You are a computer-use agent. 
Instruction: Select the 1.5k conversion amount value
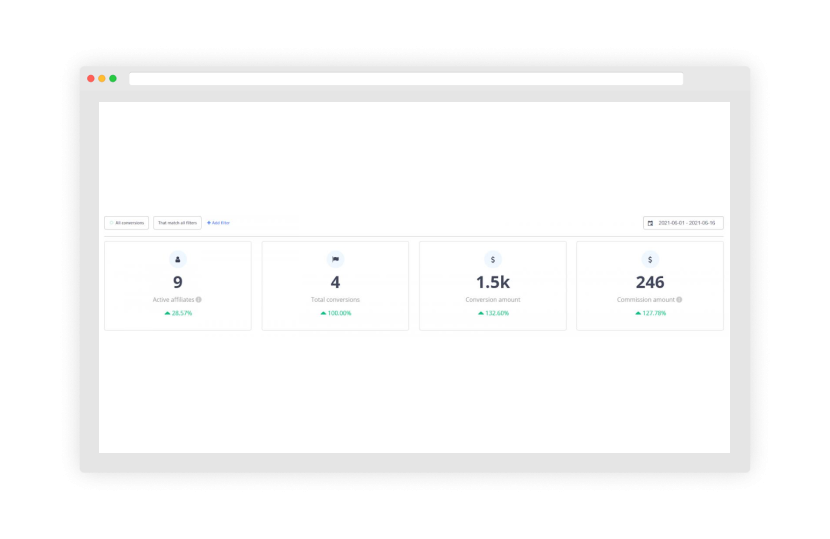point(493,282)
